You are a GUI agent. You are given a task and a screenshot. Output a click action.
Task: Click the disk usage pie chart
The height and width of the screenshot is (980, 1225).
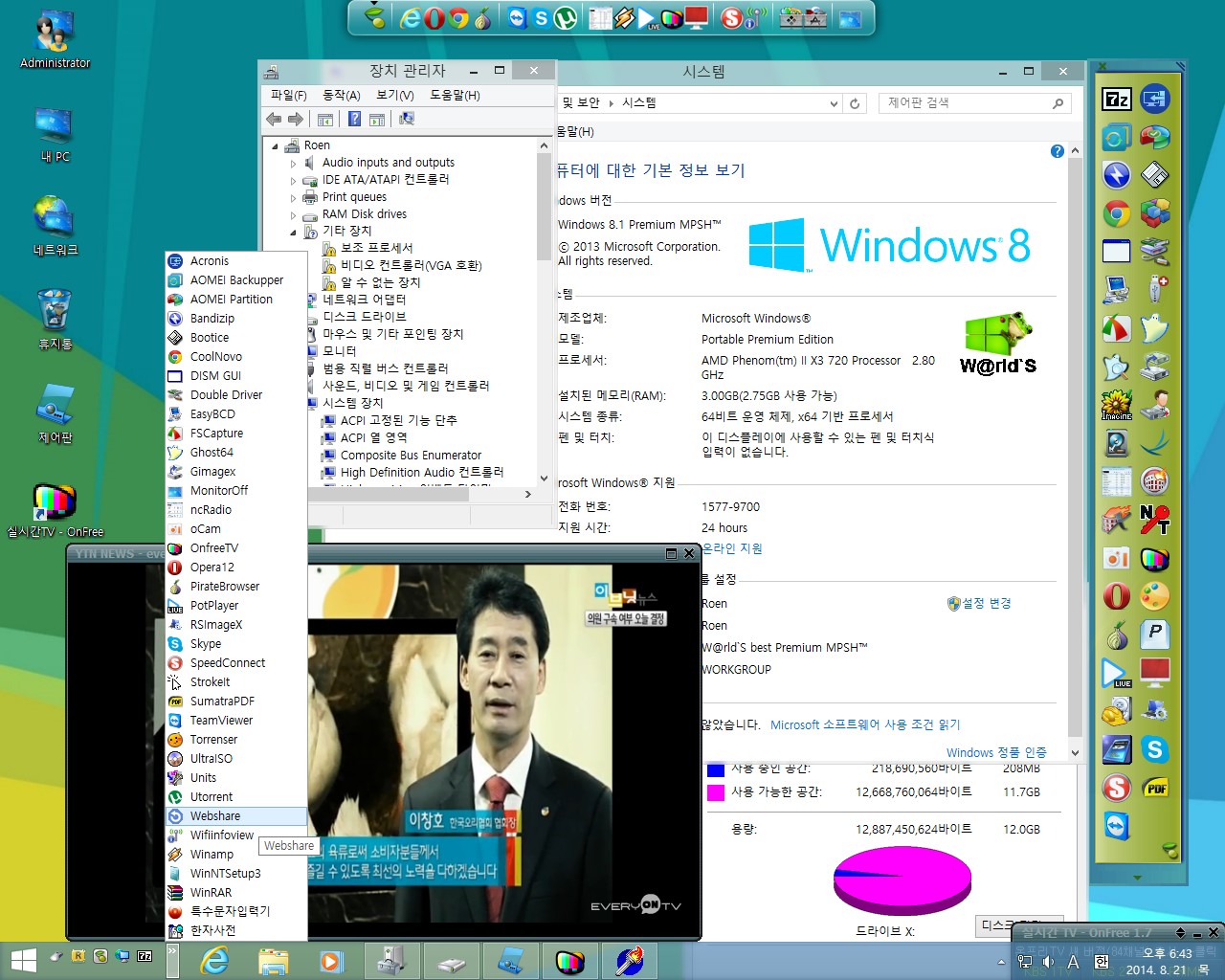pos(902,881)
